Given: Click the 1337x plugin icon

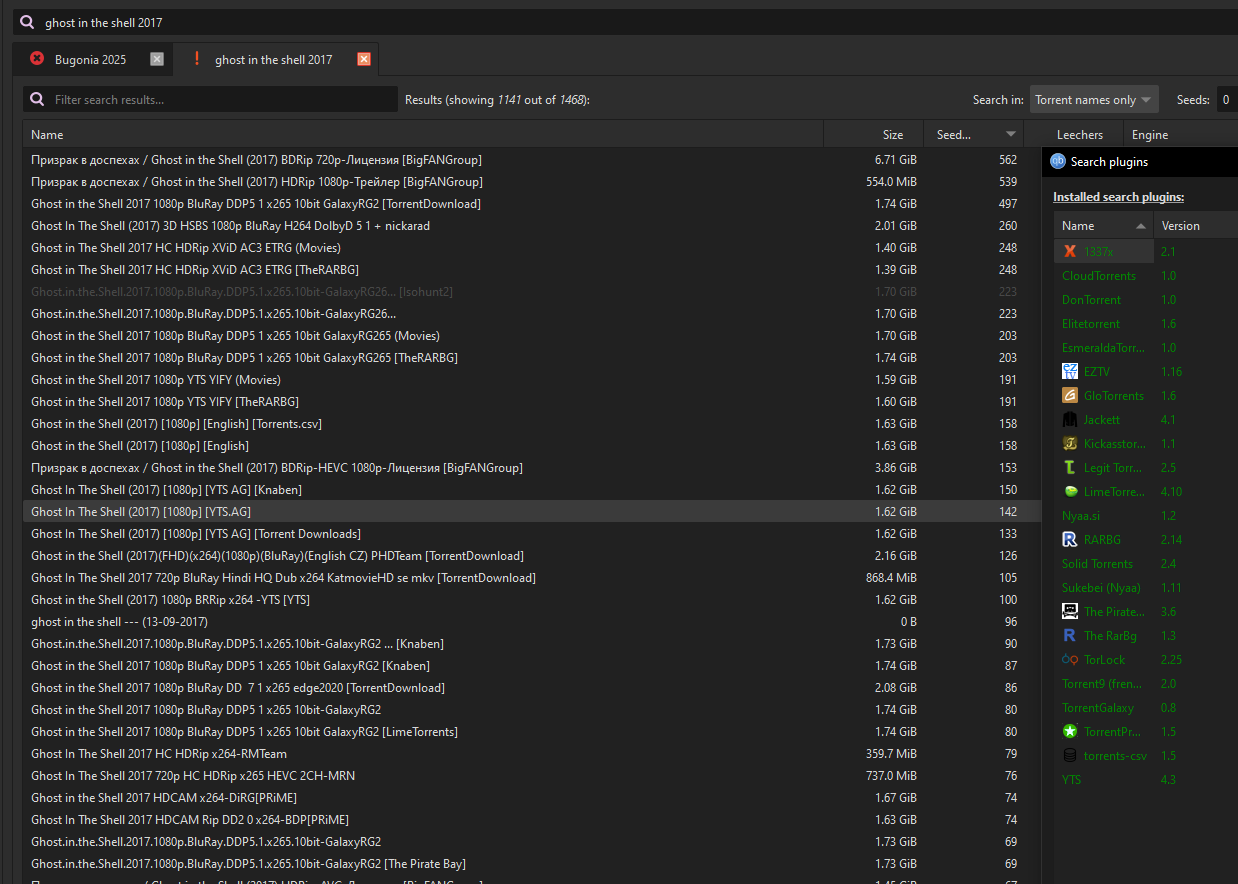Looking at the screenshot, I should (x=1070, y=252).
